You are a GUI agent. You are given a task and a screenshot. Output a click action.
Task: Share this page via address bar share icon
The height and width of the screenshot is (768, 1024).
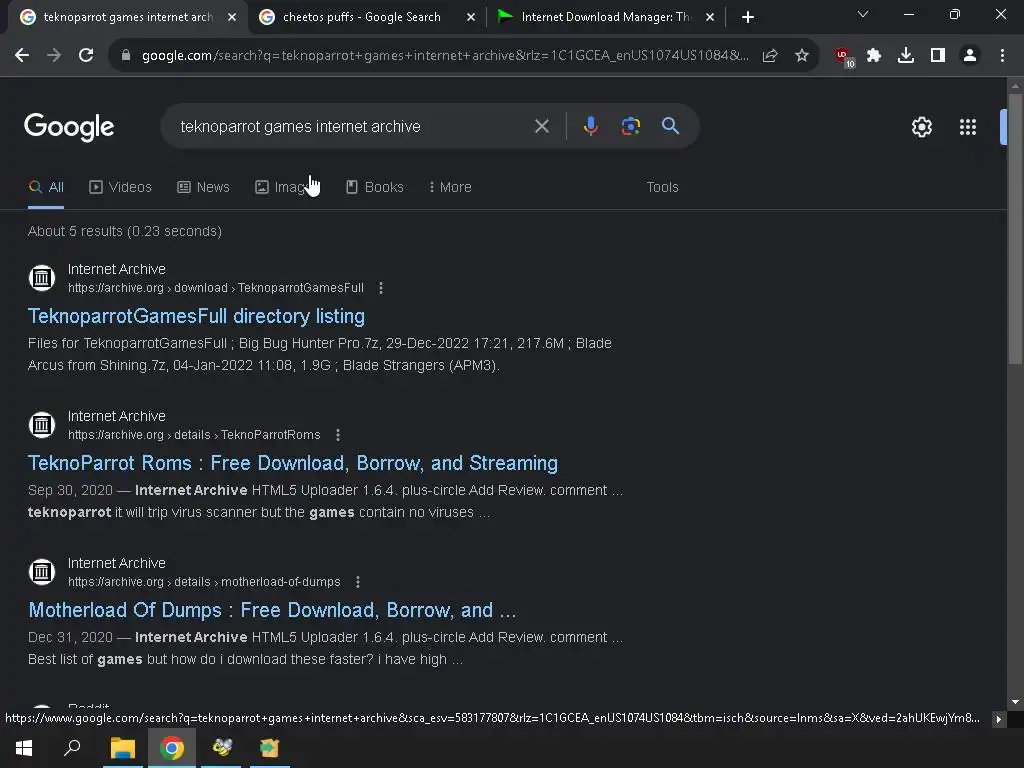[770, 56]
